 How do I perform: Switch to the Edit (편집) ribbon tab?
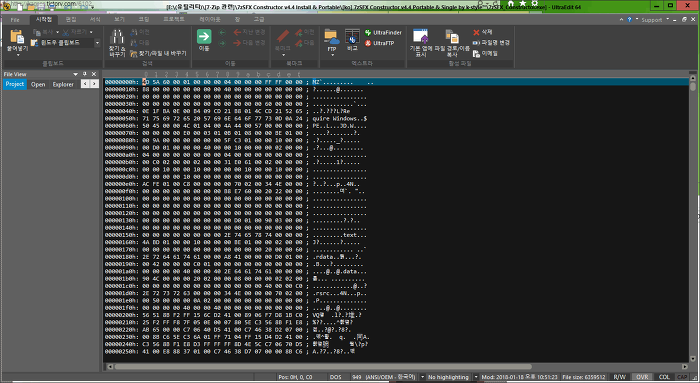tap(71, 20)
